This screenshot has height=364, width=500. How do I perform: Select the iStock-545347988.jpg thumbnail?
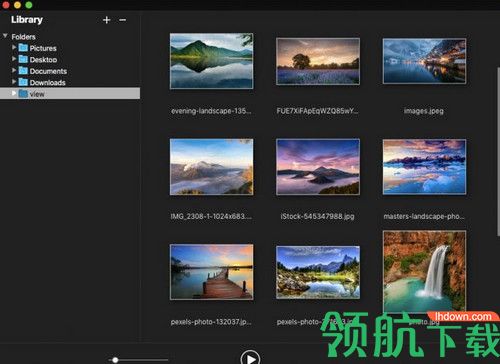[318, 167]
